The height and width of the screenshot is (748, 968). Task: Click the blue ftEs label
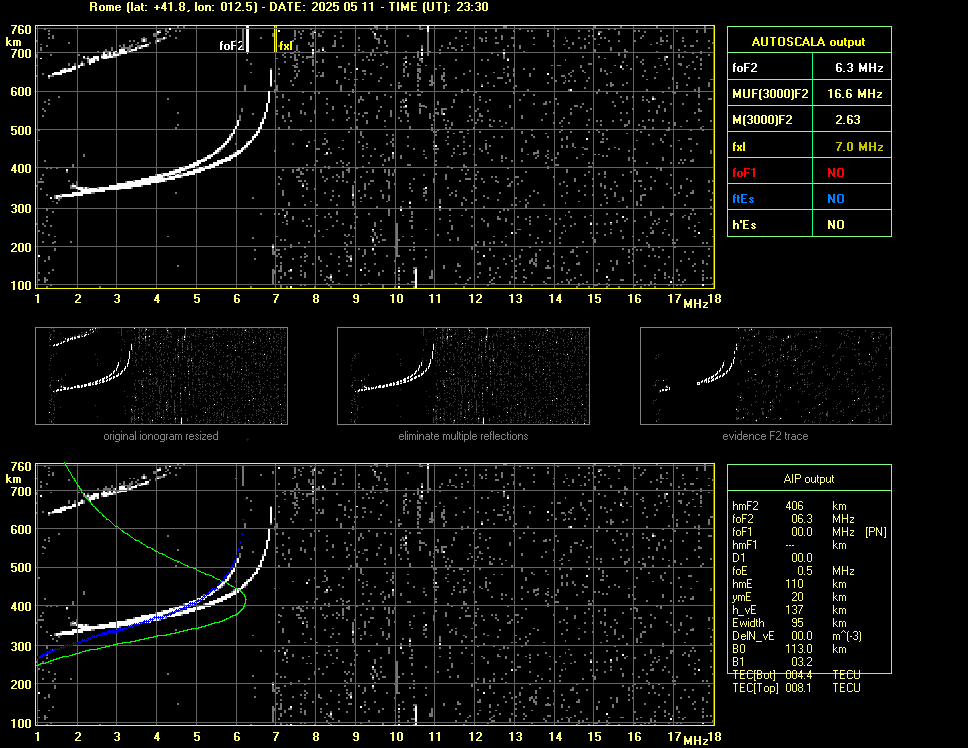point(743,199)
